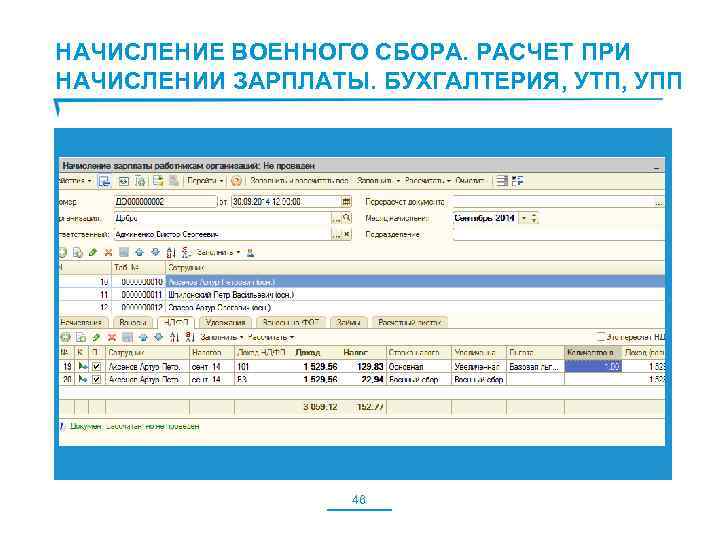The image size is (720, 540).
Task: Click the copy-row icon in employees toolbar
Action: pos(78,253)
